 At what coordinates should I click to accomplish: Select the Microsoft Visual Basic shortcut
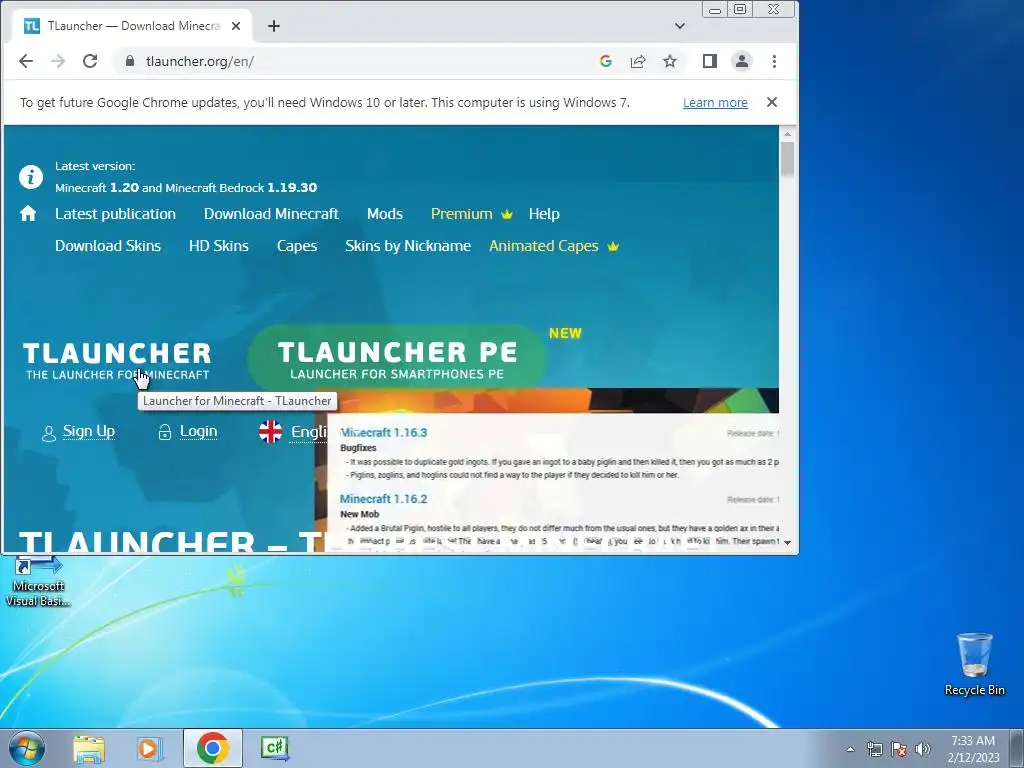tap(39, 581)
